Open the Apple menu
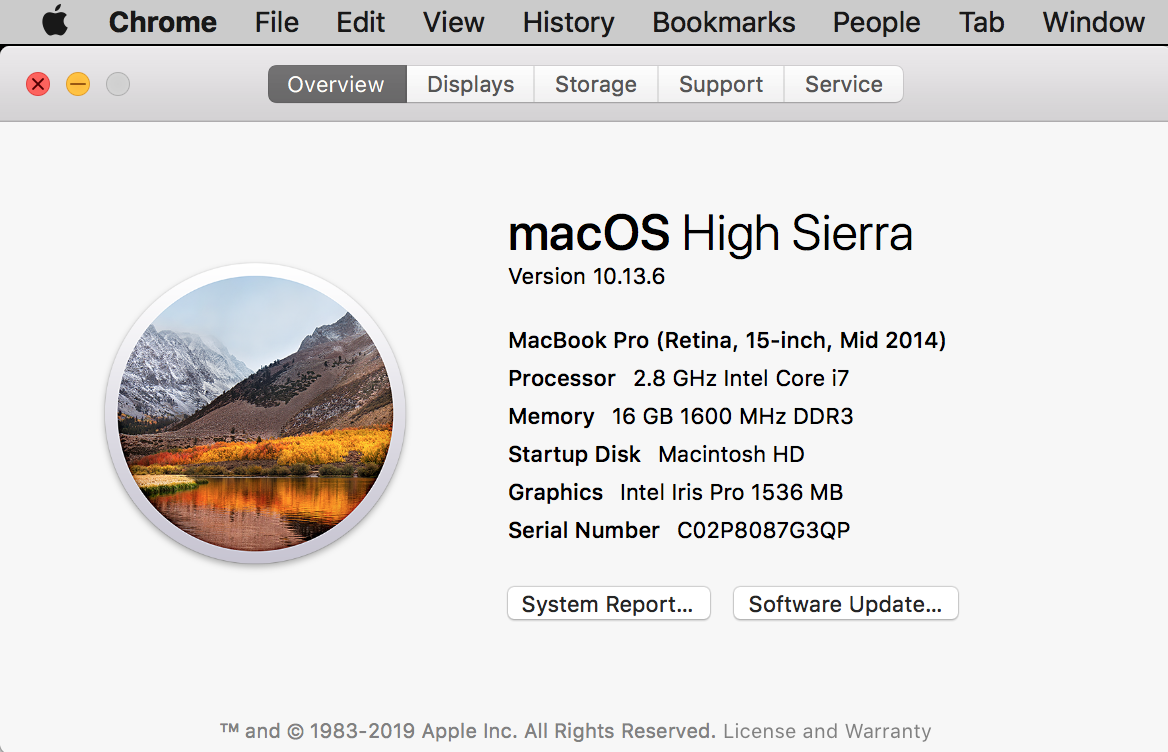Image resolution: width=1168 pixels, height=752 pixels. 55,21
